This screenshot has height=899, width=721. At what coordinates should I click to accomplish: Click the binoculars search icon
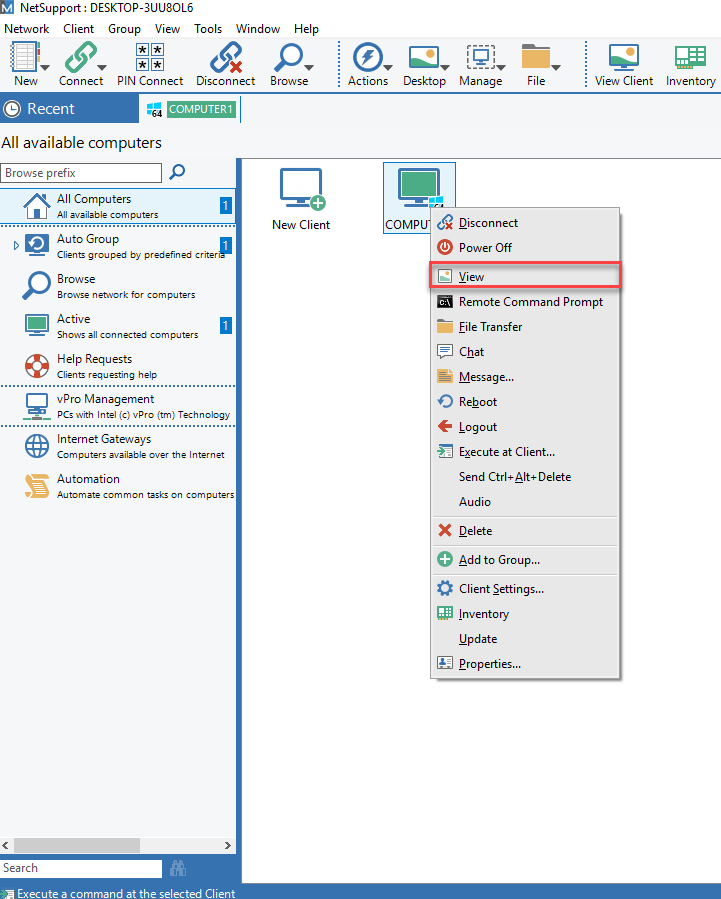click(178, 868)
